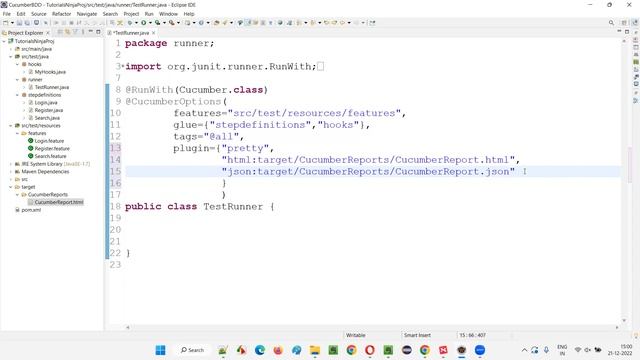Click the External Tools icon in toolbar
This screenshot has height=360, width=640.
(172, 23)
